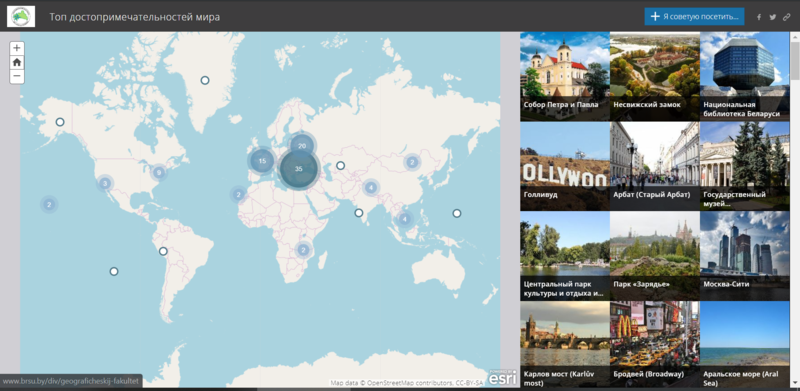Open the cluster of 35 points

299,168
